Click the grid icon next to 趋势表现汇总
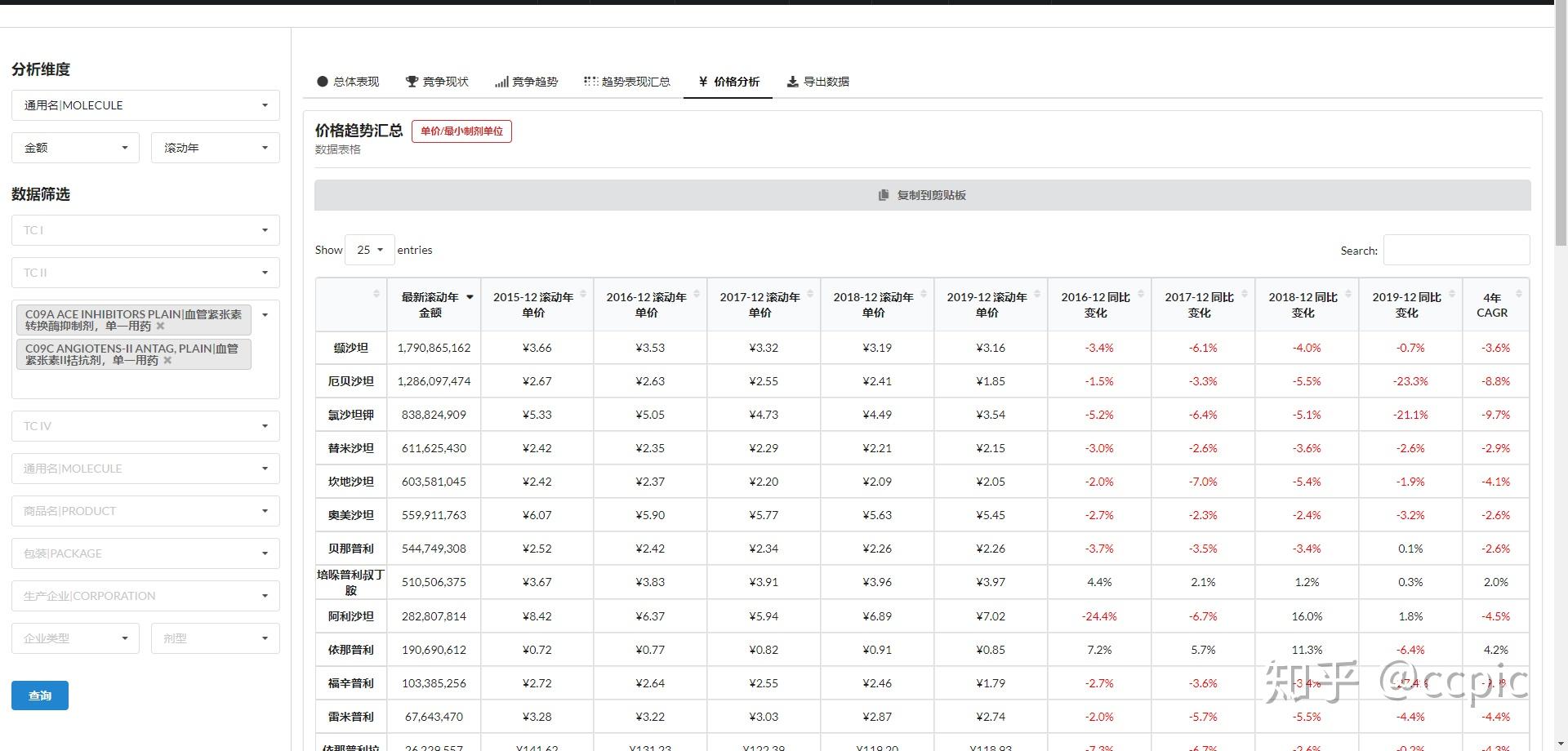The width and height of the screenshot is (1568, 751). pyautogui.click(x=590, y=81)
